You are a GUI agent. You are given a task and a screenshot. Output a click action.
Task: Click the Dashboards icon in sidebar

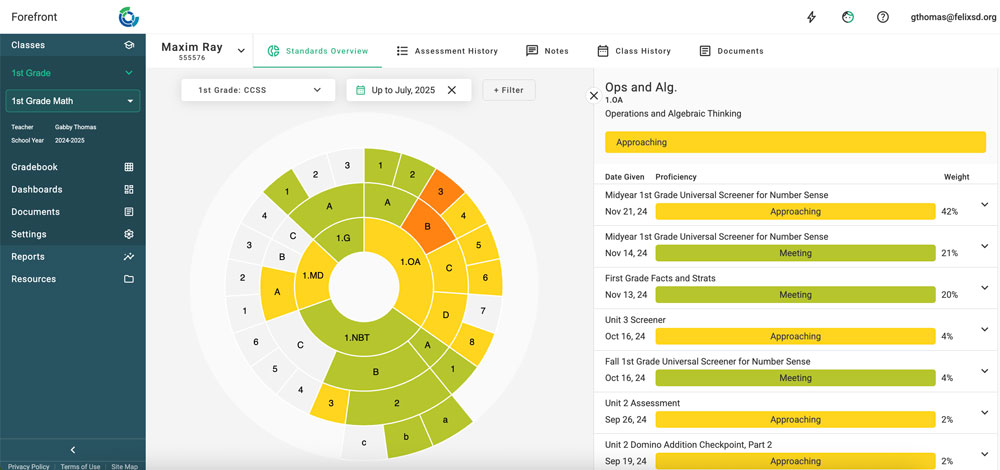click(x=129, y=190)
